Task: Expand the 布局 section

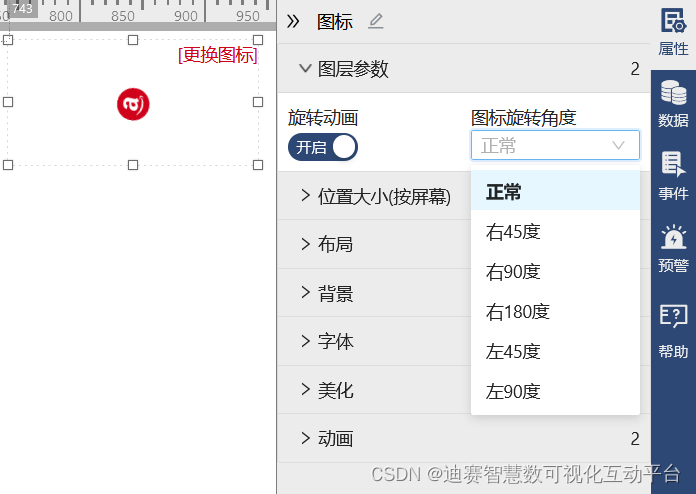Action: (x=375, y=244)
